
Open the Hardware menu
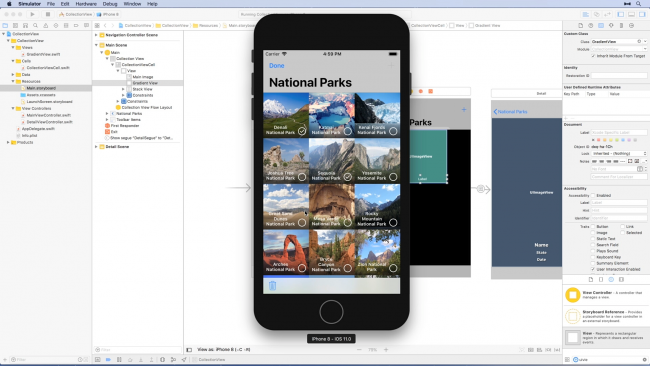point(86,4)
